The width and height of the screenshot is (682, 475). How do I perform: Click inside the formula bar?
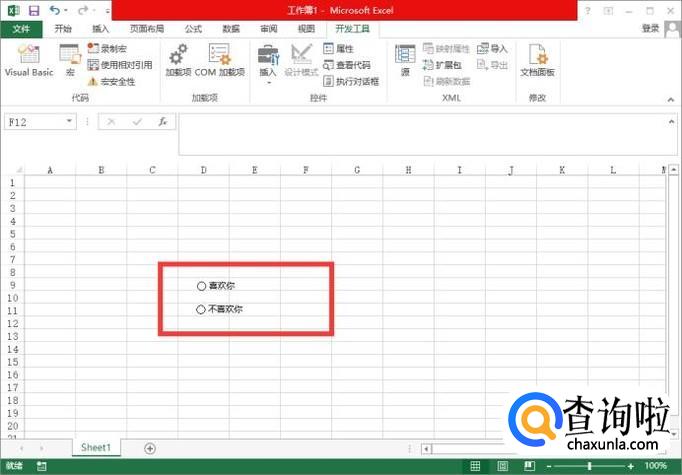(423, 134)
